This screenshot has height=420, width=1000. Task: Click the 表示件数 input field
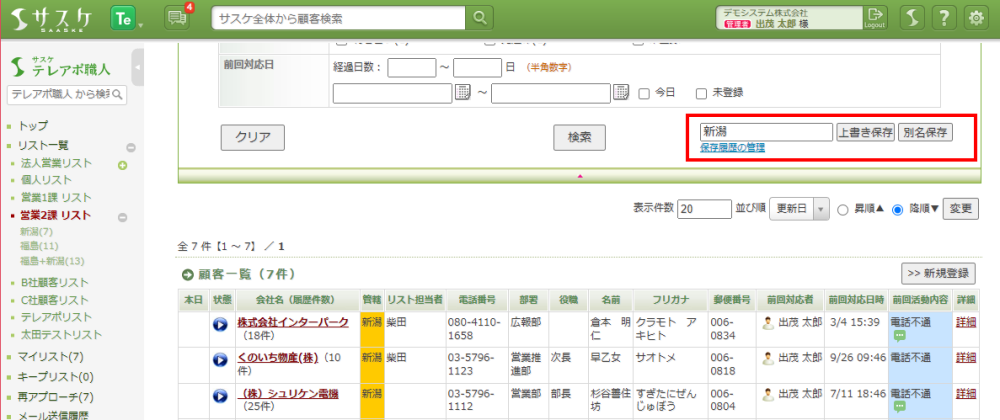point(704,209)
